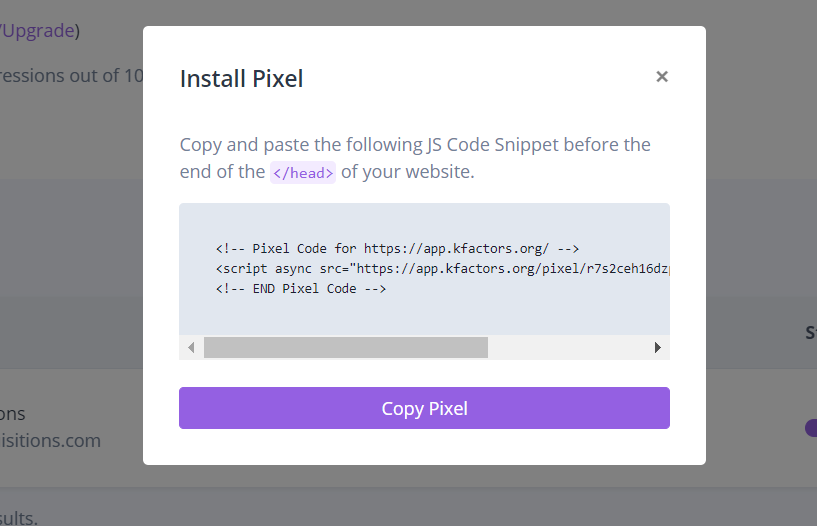The image size is (817, 526).
Task: Click the impressions out of 10 text
Action: pos(72,76)
